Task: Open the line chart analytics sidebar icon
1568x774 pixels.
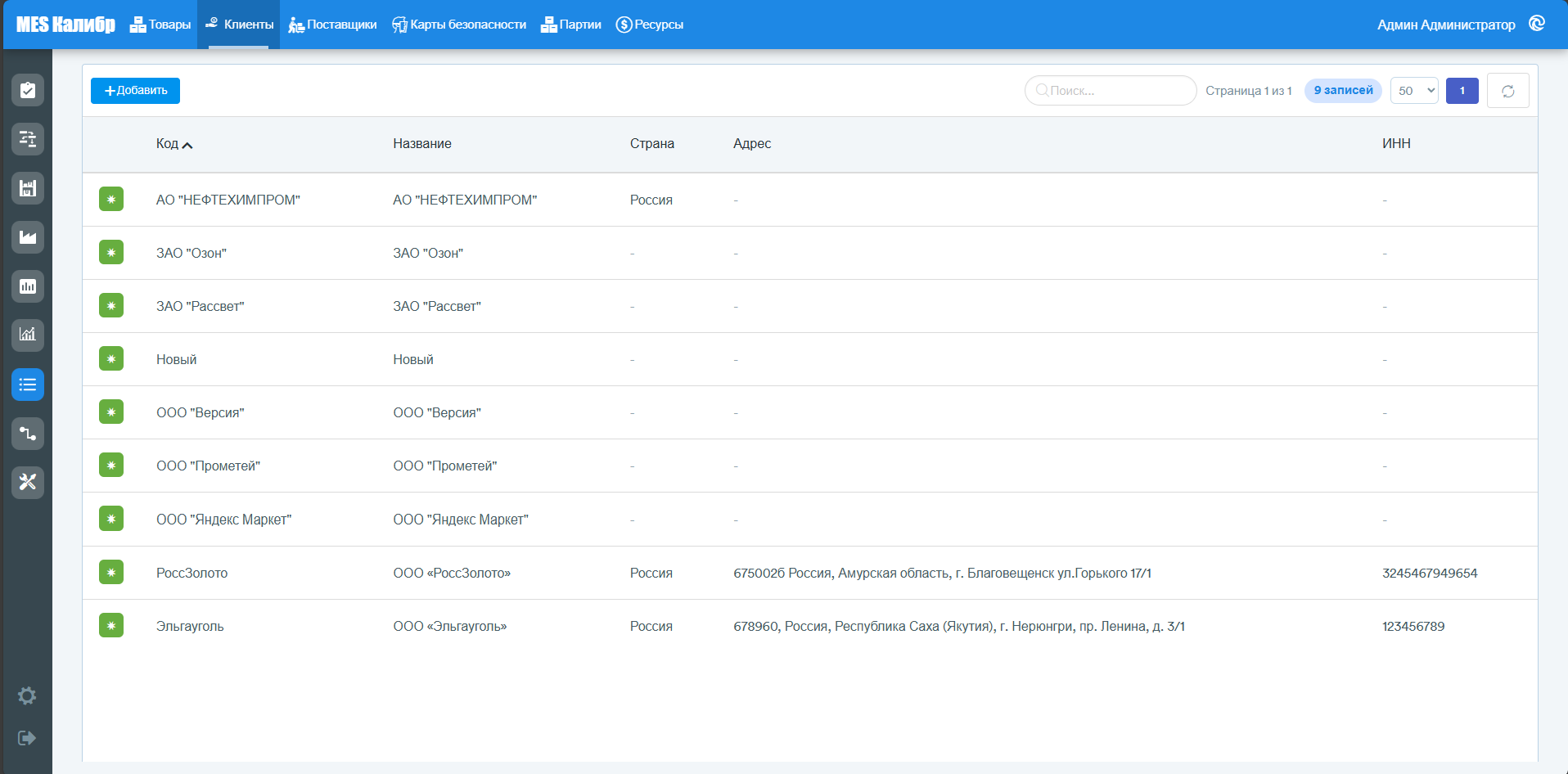Action: click(x=28, y=335)
